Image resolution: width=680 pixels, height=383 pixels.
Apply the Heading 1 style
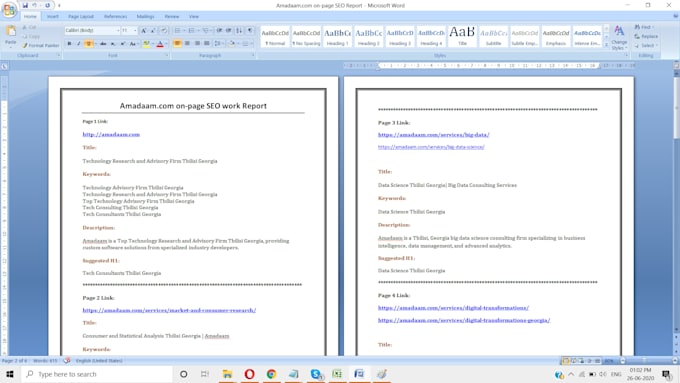coord(337,37)
